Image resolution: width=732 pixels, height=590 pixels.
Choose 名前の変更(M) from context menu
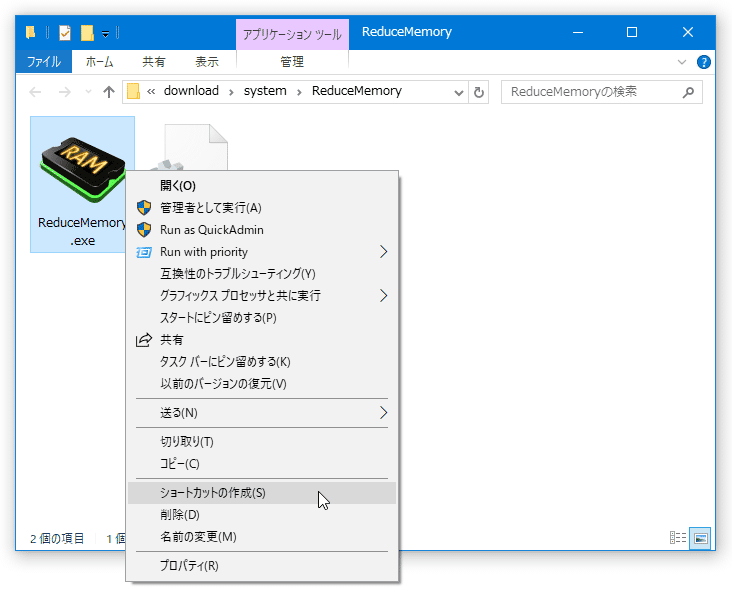[x=262, y=537]
